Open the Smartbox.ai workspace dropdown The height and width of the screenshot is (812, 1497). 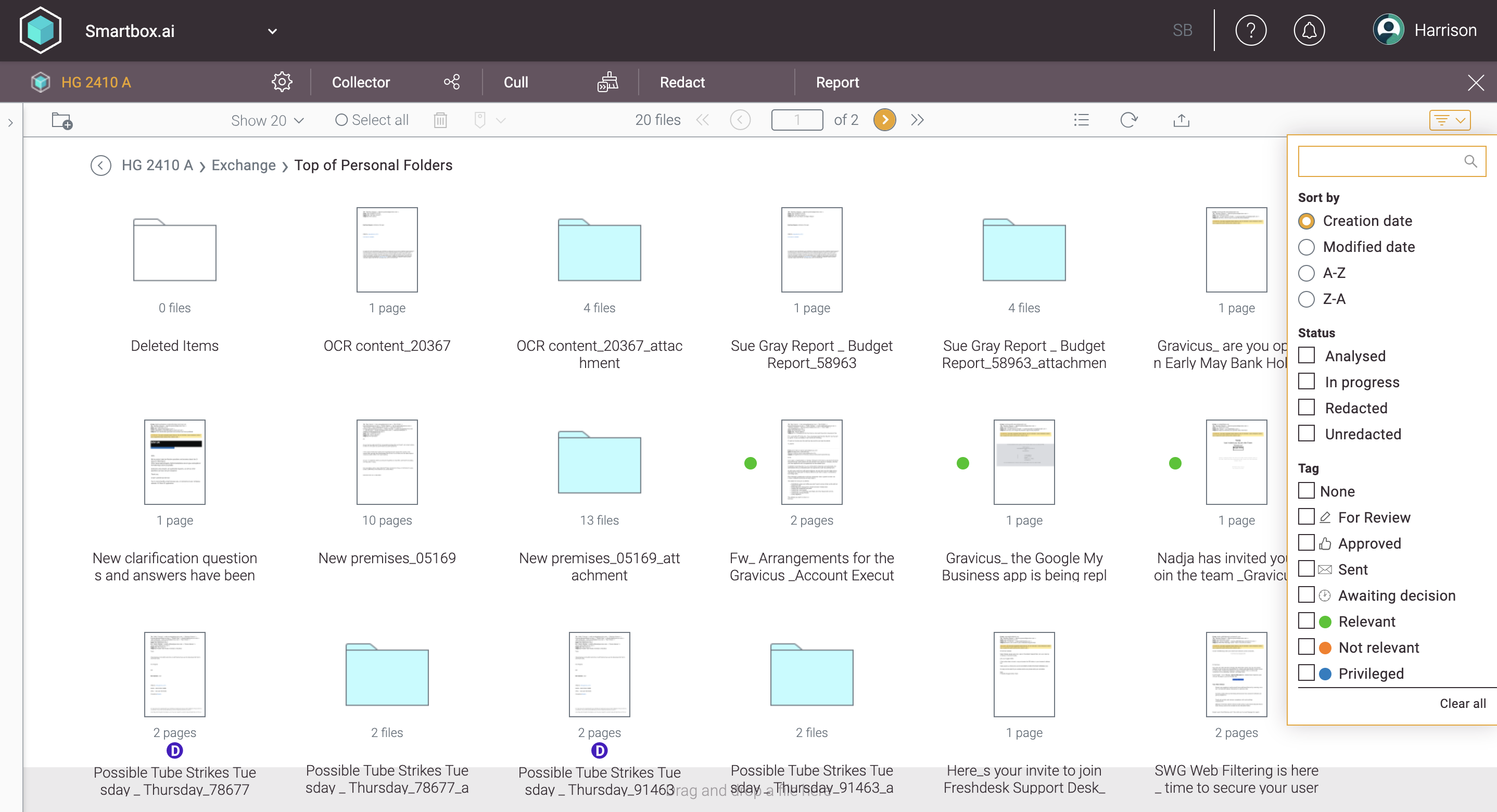(x=272, y=31)
